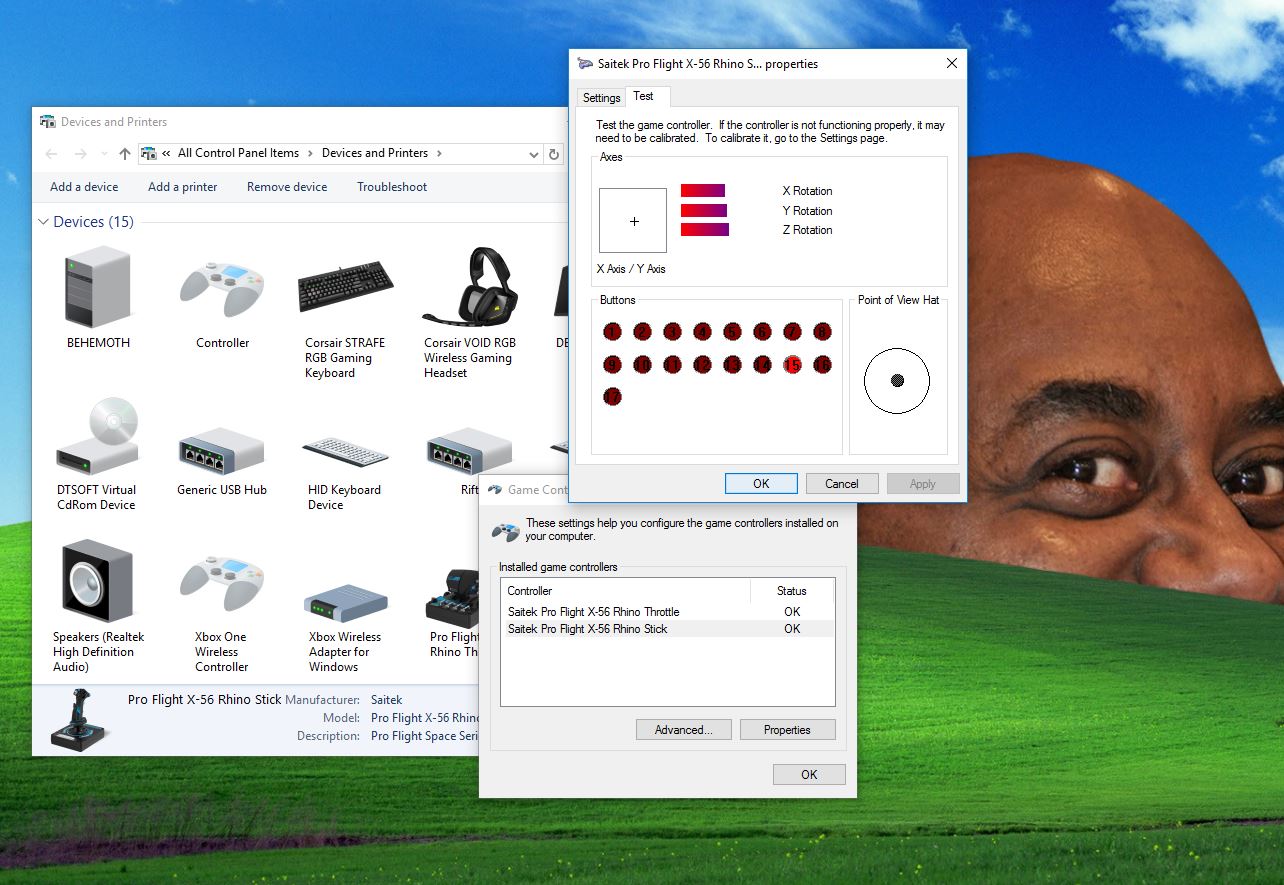Click test button 8 indicator

tap(822, 332)
